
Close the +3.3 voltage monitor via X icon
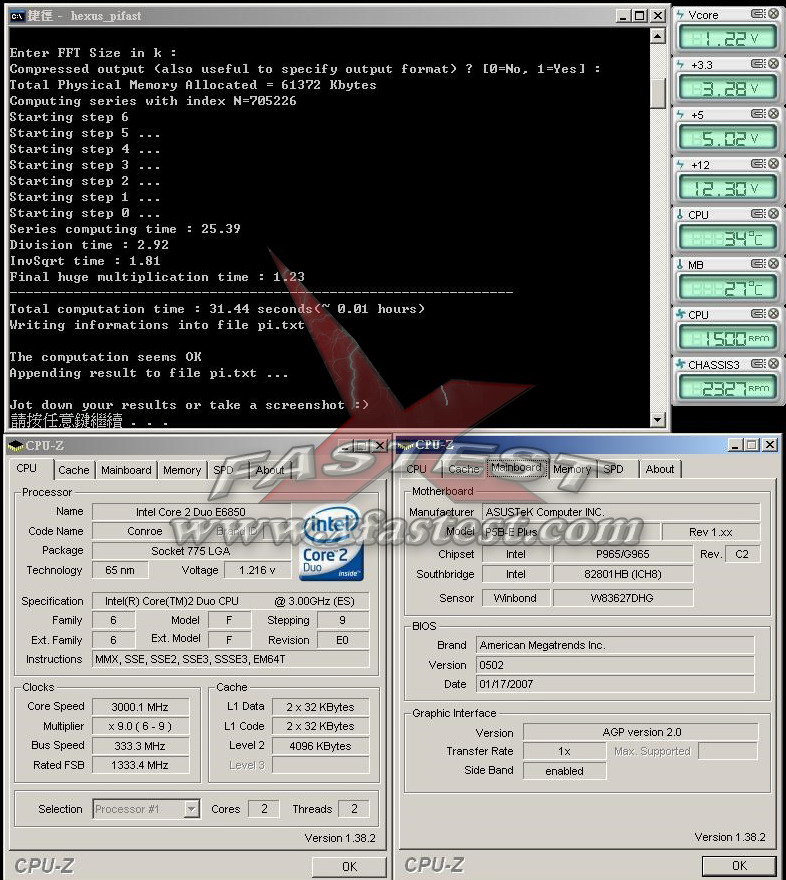[773, 64]
